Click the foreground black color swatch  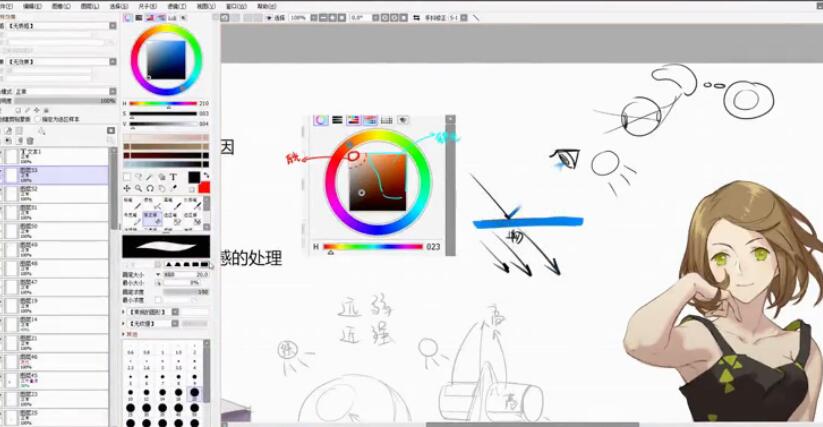(194, 177)
